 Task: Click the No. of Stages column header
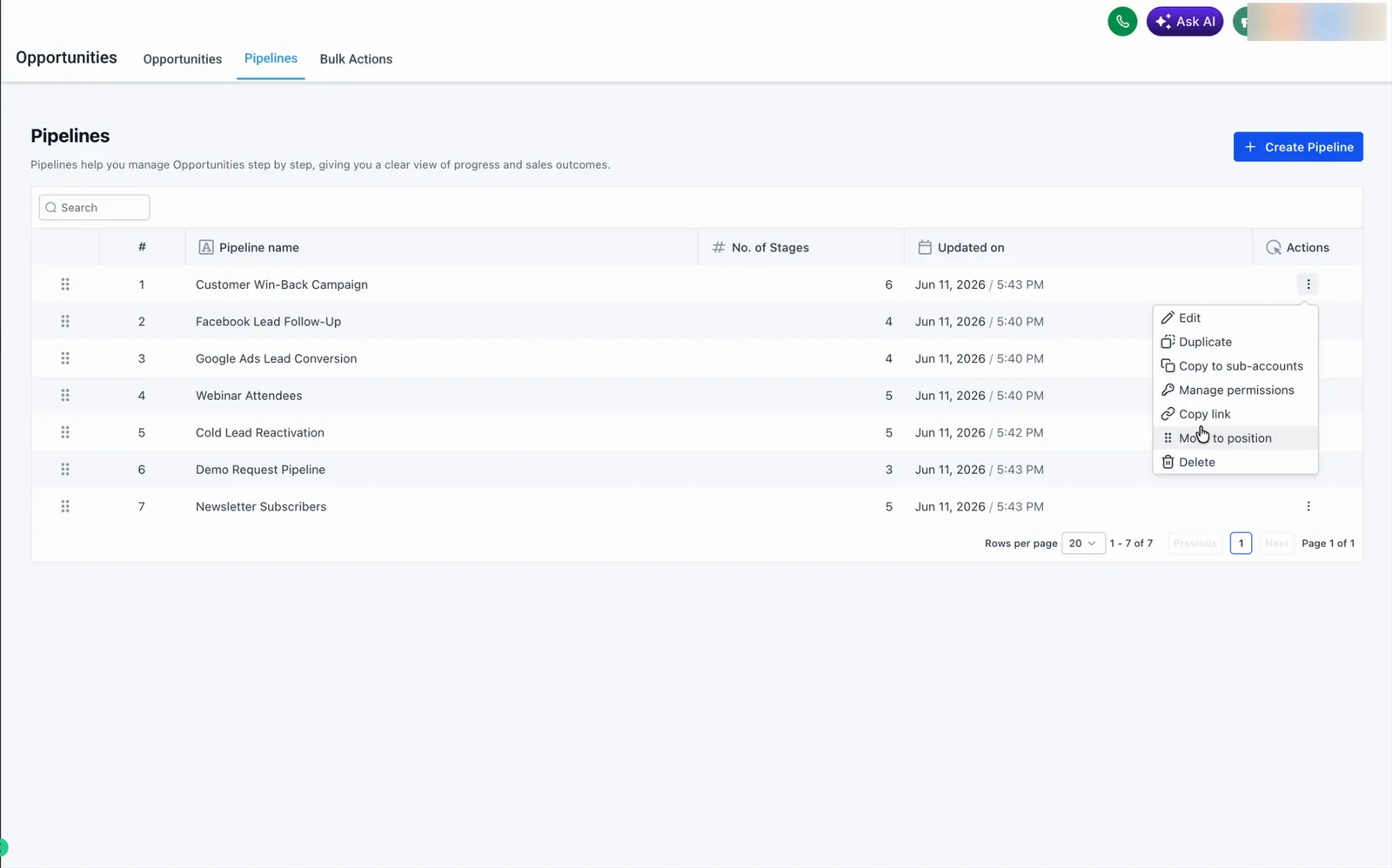801,248
